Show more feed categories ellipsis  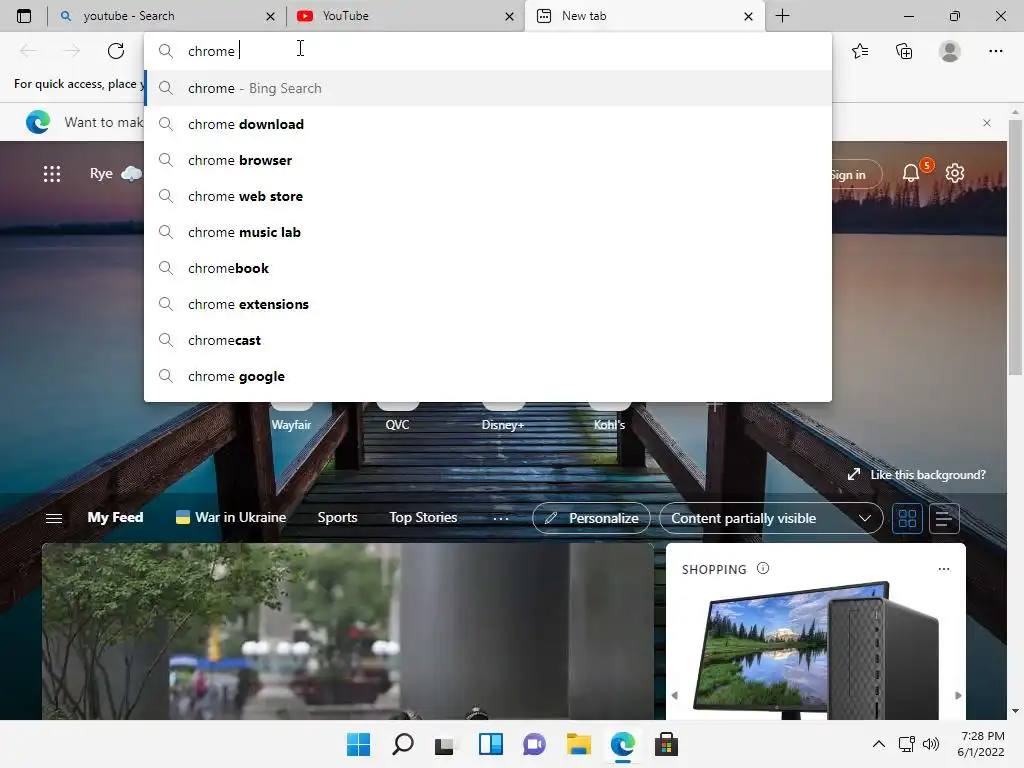pyautogui.click(x=501, y=519)
